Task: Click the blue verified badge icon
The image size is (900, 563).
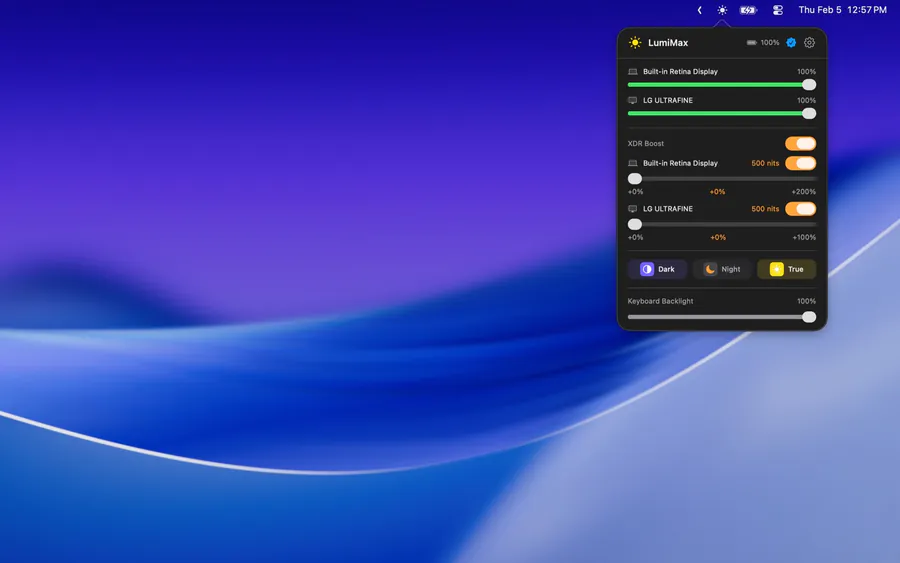Action: point(791,42)
